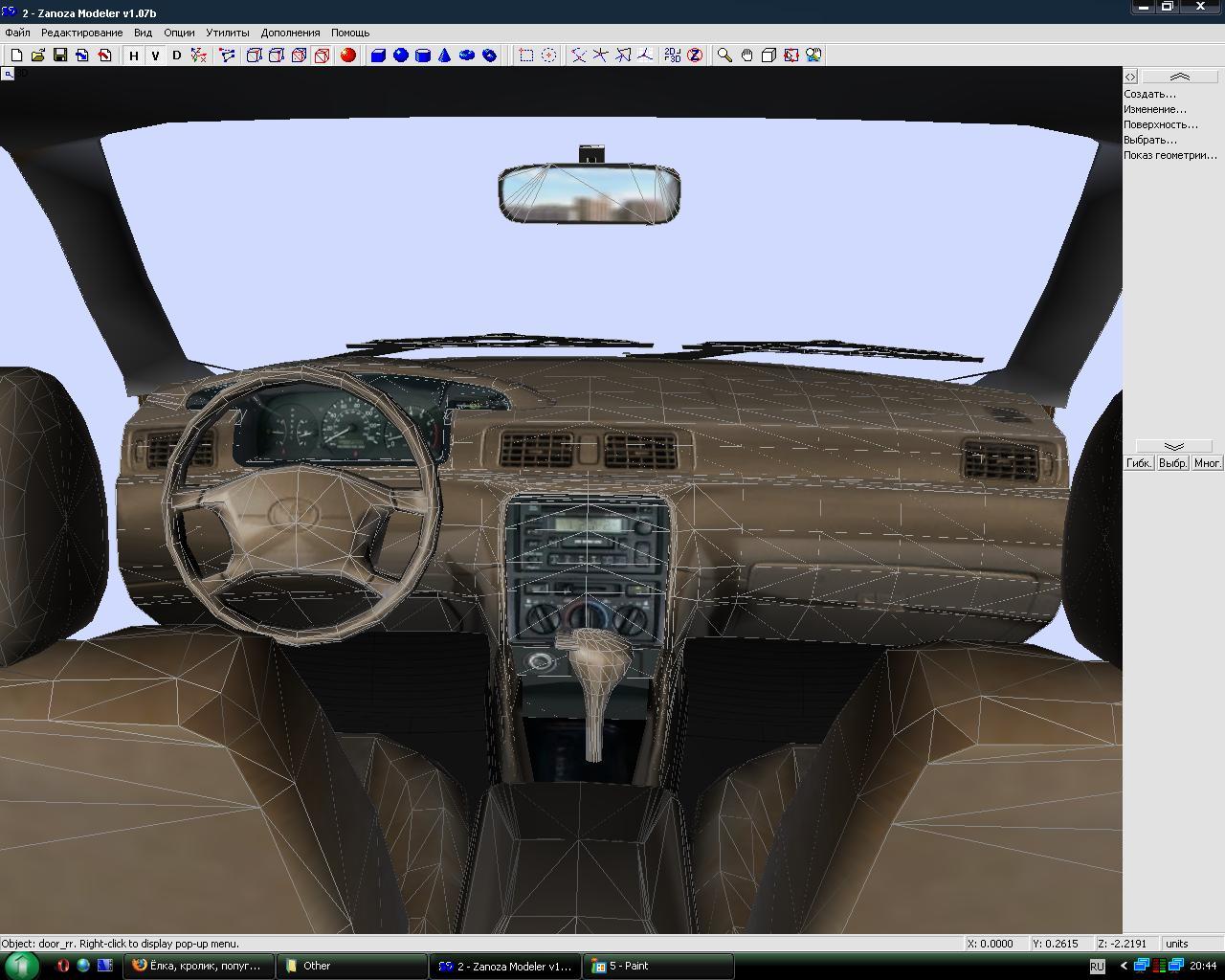
Task: Select the magnifier zoom tool
Action: (724, 56)
